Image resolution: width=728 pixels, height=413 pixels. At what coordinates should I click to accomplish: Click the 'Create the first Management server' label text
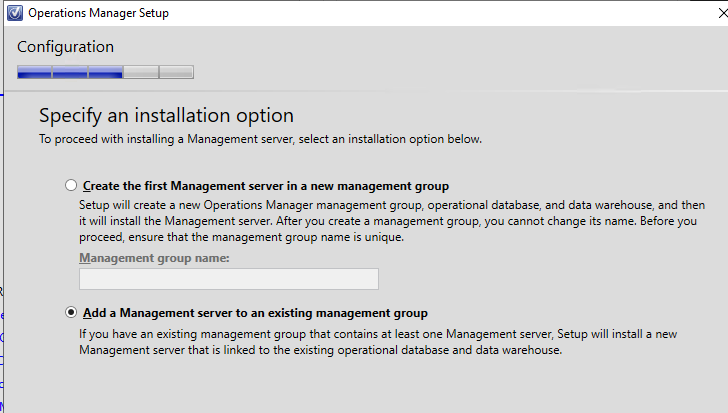coord(266,186)
